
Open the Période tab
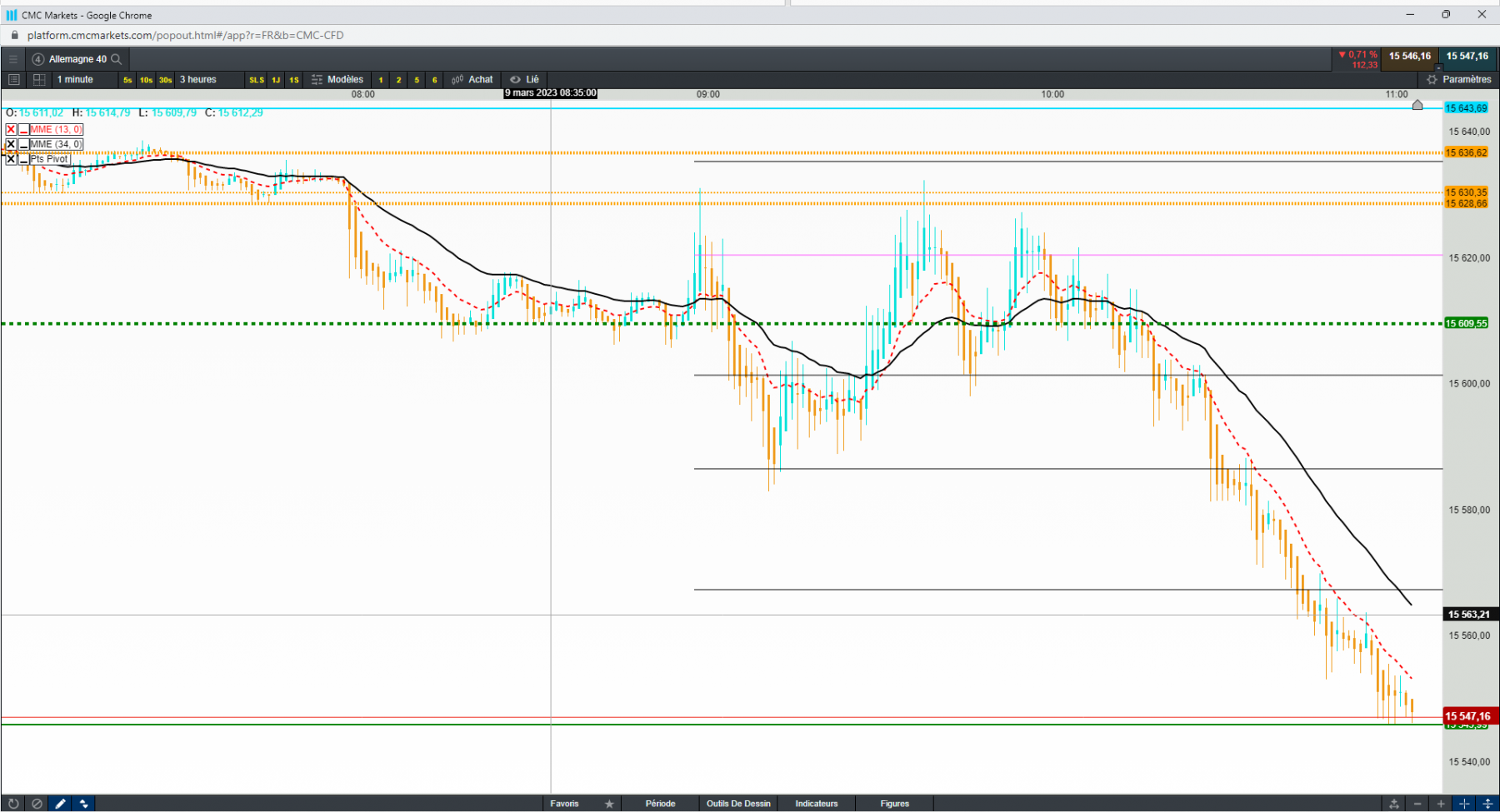pyautogui.click(x=660, y=804)
